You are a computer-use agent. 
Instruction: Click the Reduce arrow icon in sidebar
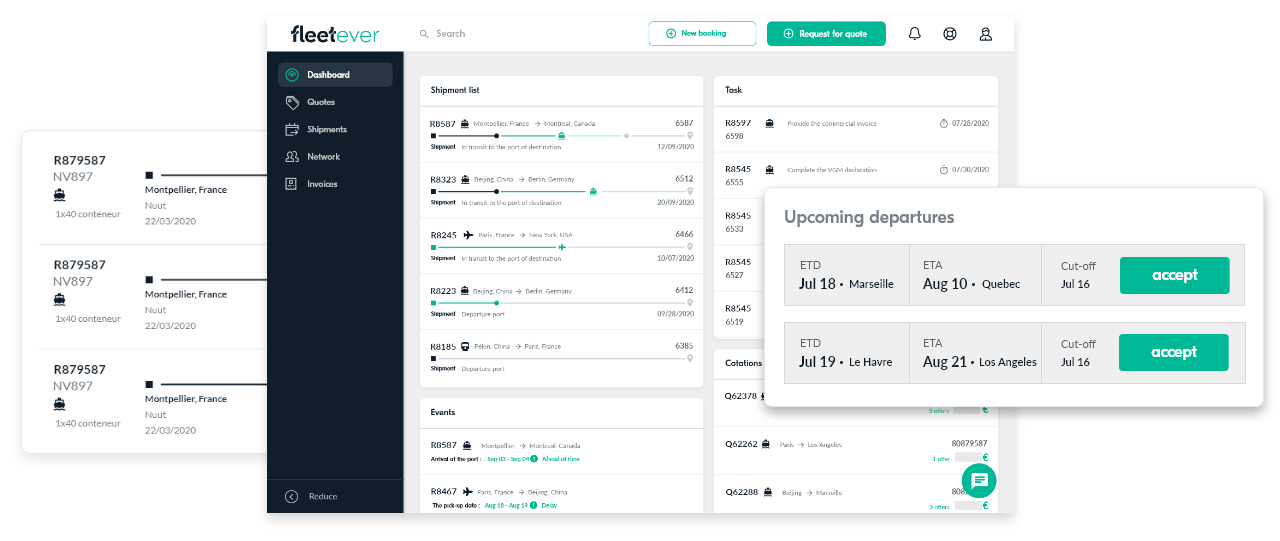(292, 496)
